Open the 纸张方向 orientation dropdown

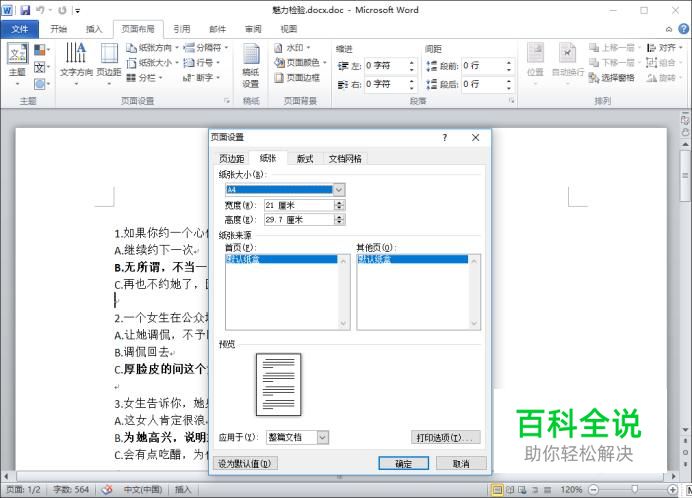(152, 47)
